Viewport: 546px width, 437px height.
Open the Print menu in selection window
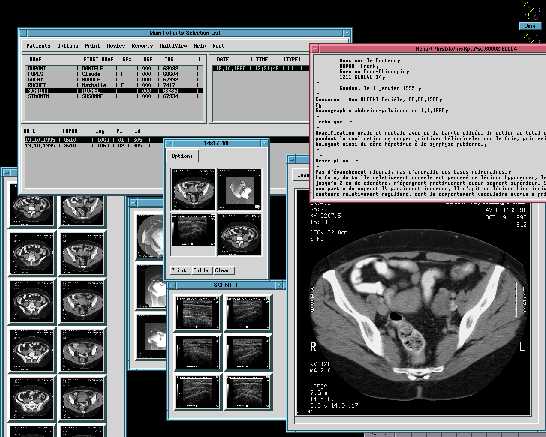(x=92, y=46)
